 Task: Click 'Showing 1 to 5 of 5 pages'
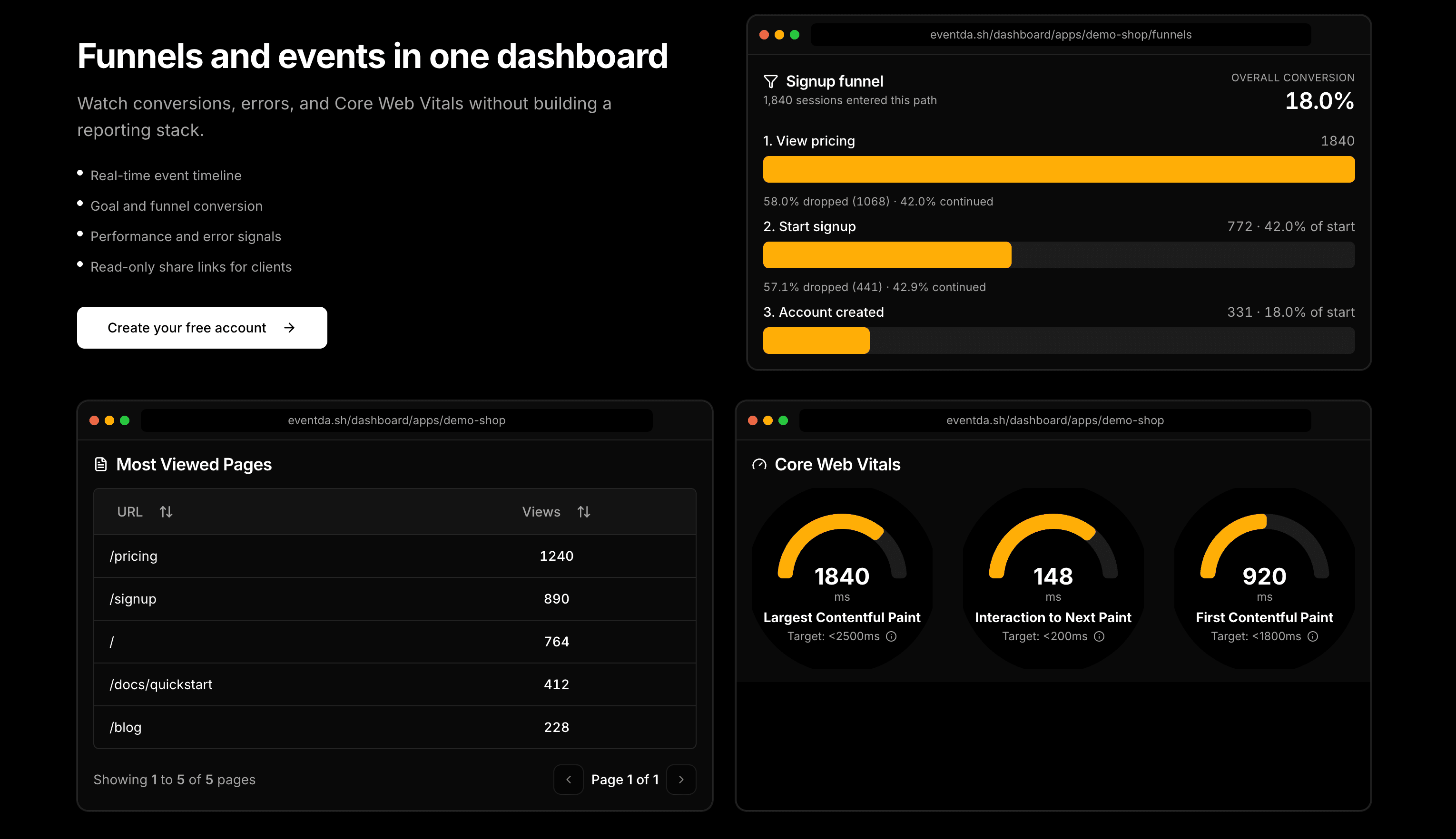(x=174, y=780)
